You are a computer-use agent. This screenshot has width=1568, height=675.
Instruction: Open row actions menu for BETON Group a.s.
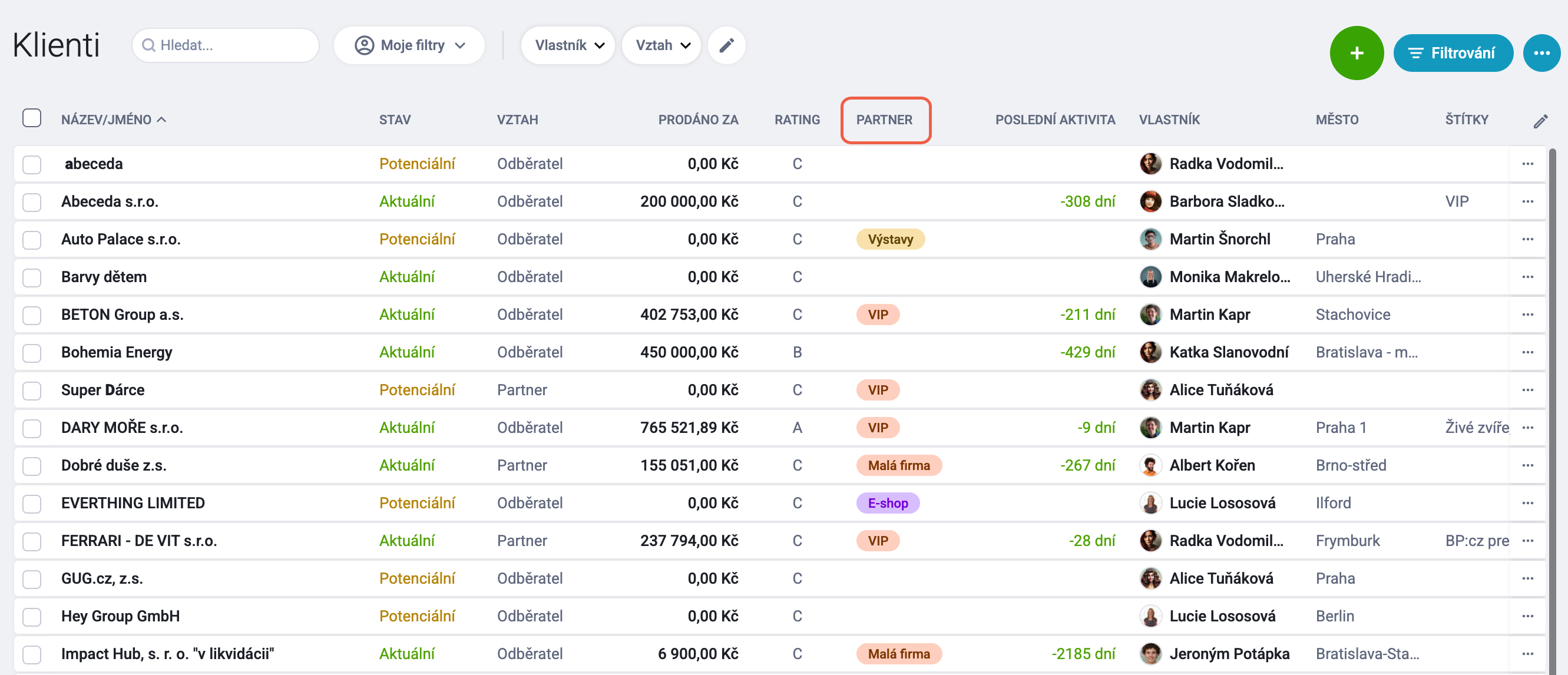coord(1527,315)
